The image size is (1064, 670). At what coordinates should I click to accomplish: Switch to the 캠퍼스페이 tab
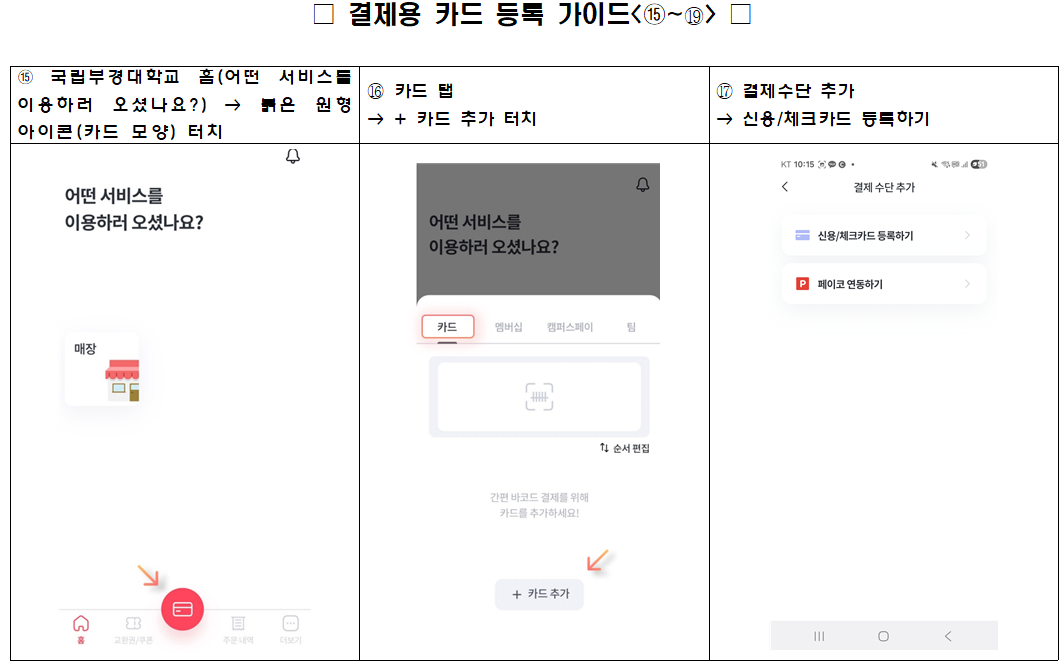[570, 327]
